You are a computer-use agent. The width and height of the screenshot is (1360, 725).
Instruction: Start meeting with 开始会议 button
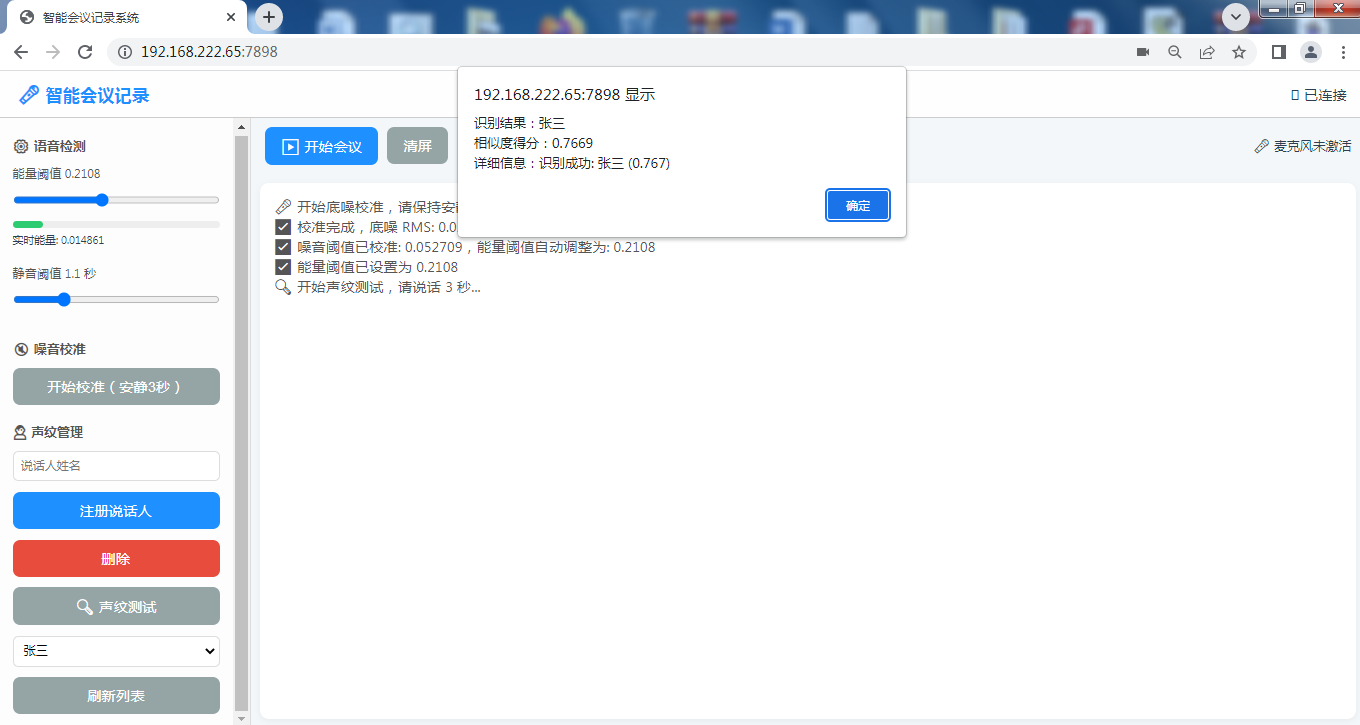[x=321, y=146]
